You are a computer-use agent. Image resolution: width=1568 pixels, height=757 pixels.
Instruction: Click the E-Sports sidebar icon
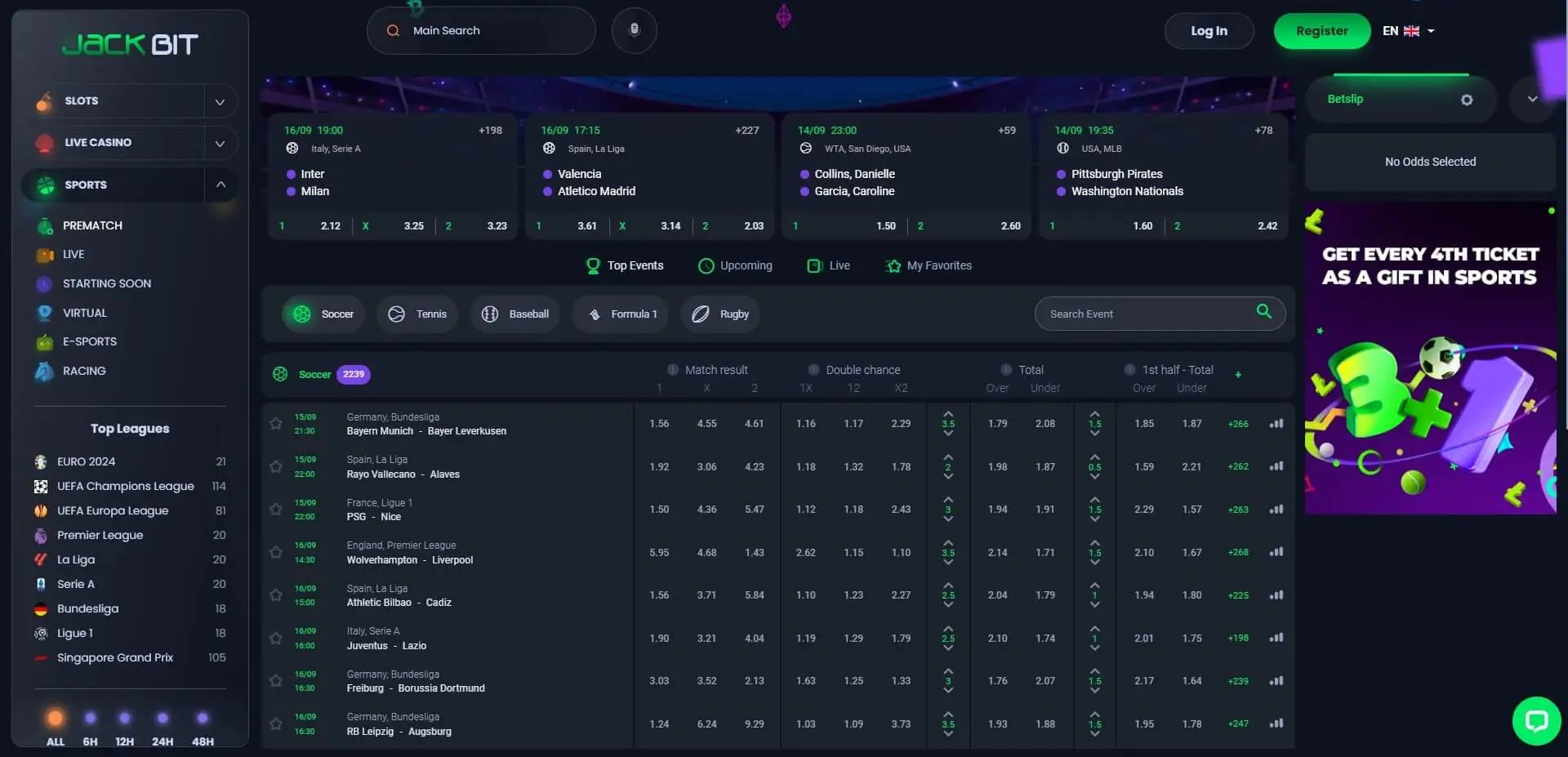pos(43,341)
